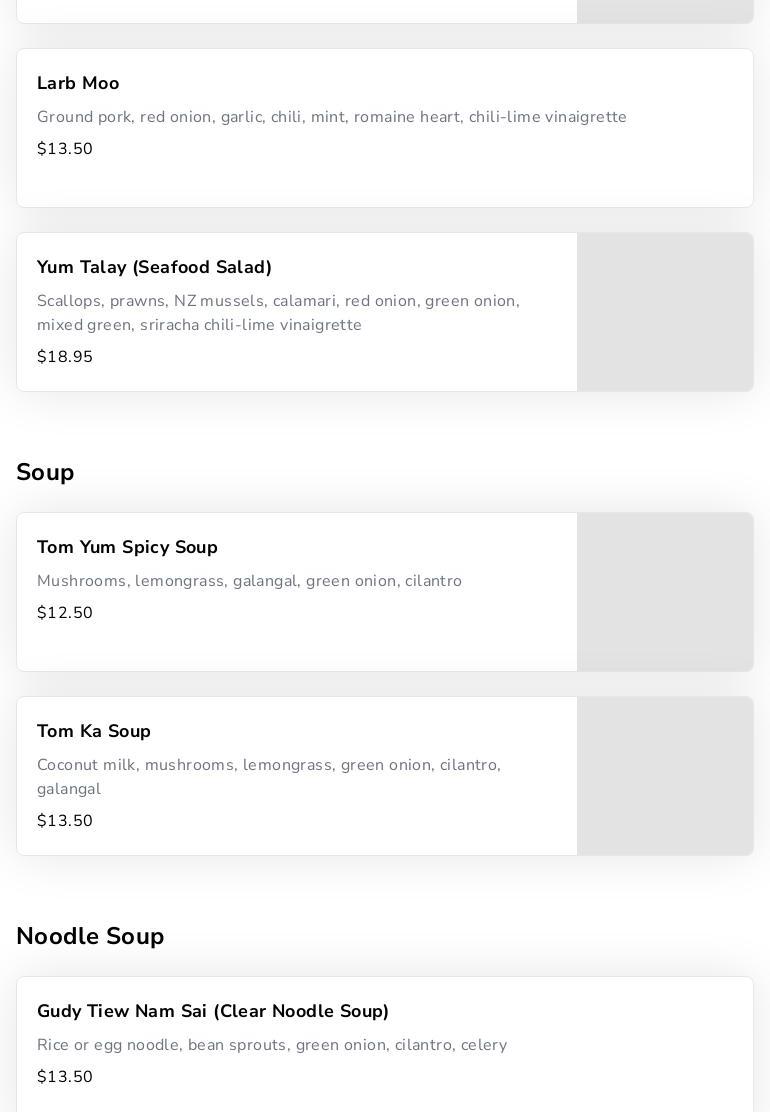Click the $18.95 seafood salad price
This screenshot has height=1112, width=770.
65,357
